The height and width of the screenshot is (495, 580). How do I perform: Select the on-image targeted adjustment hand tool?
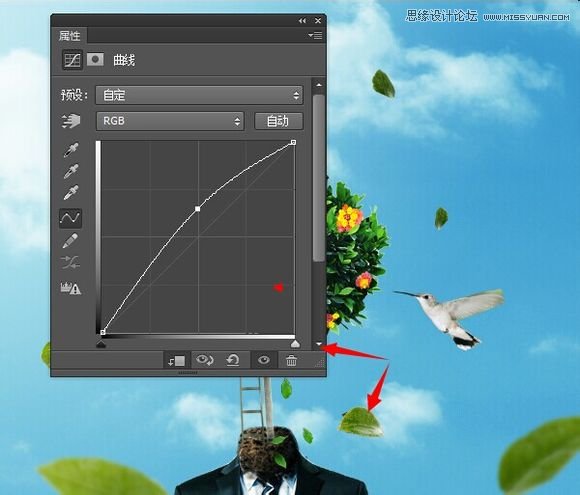click(x=71, y=121)
